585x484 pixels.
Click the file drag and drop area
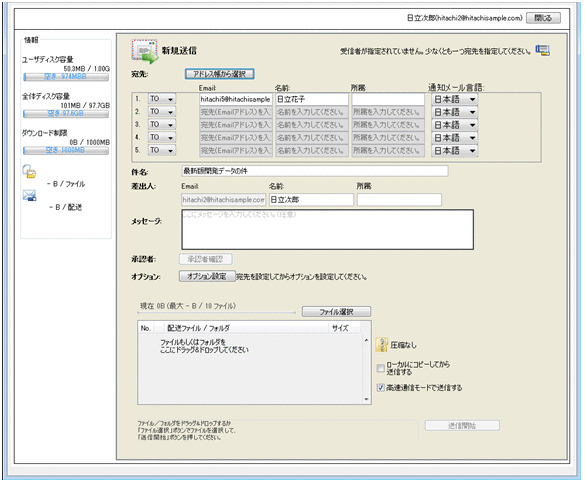click(250, 368)
